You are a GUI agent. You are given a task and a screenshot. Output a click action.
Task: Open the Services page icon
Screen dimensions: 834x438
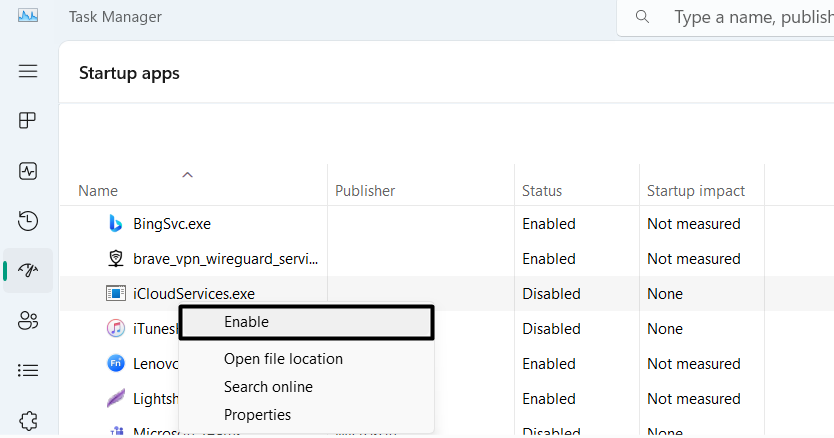[28, 419]
